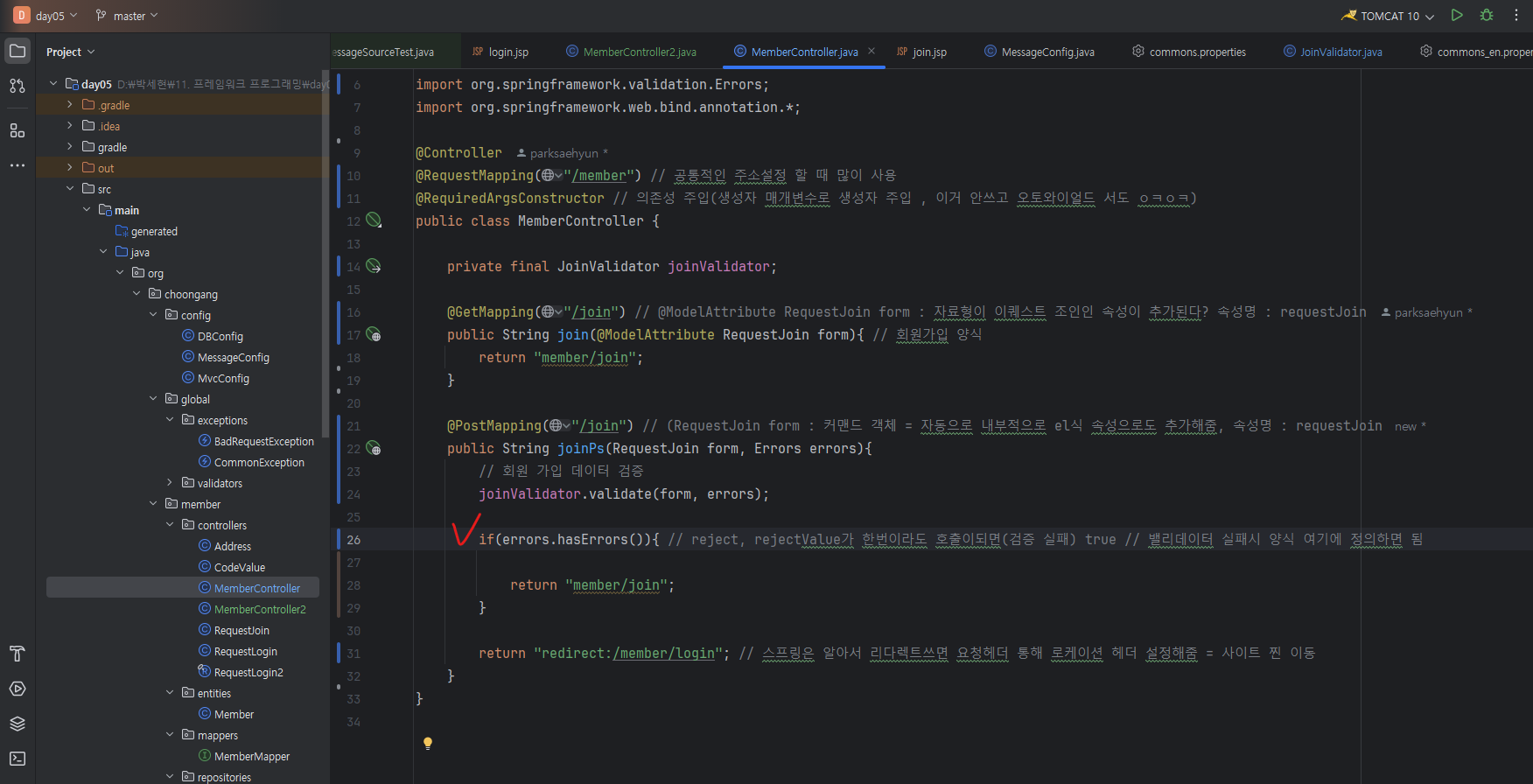This screenshot has height=784, width=1533.
Task: Collapse the controllers package
Action: (170, 525)
